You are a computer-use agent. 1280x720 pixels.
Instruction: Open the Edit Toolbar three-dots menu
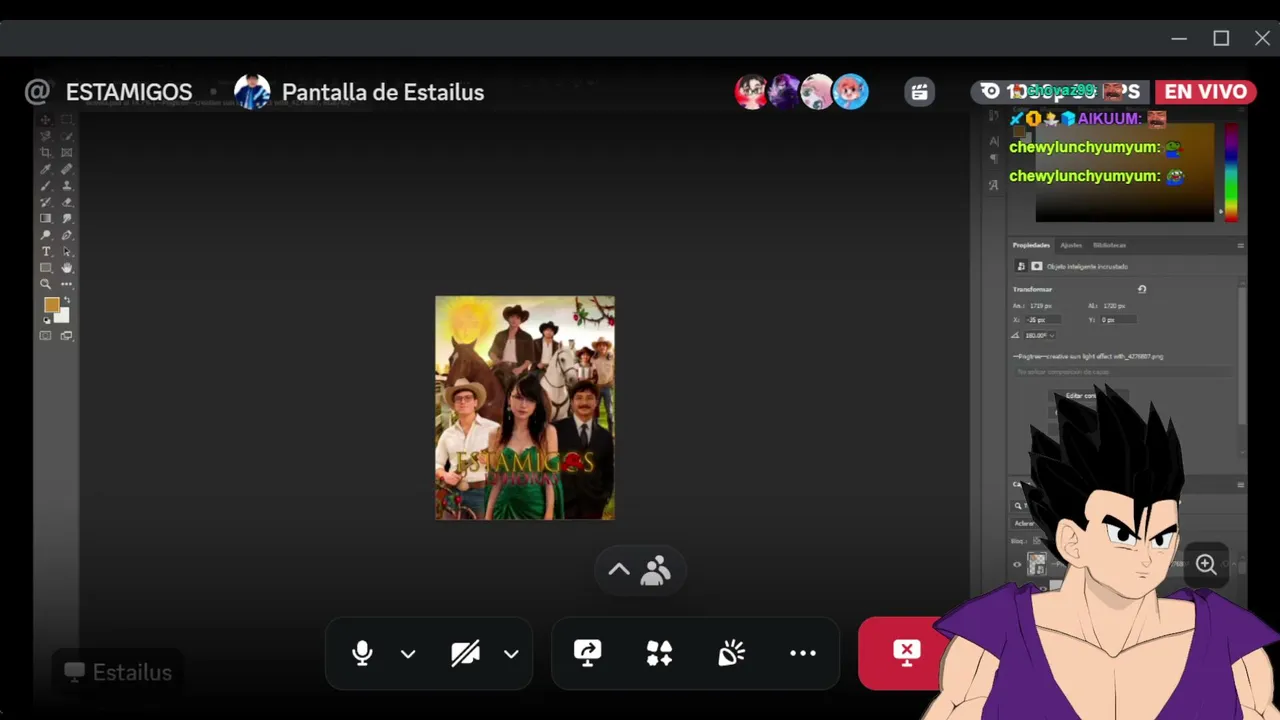[x=67, y=284]
